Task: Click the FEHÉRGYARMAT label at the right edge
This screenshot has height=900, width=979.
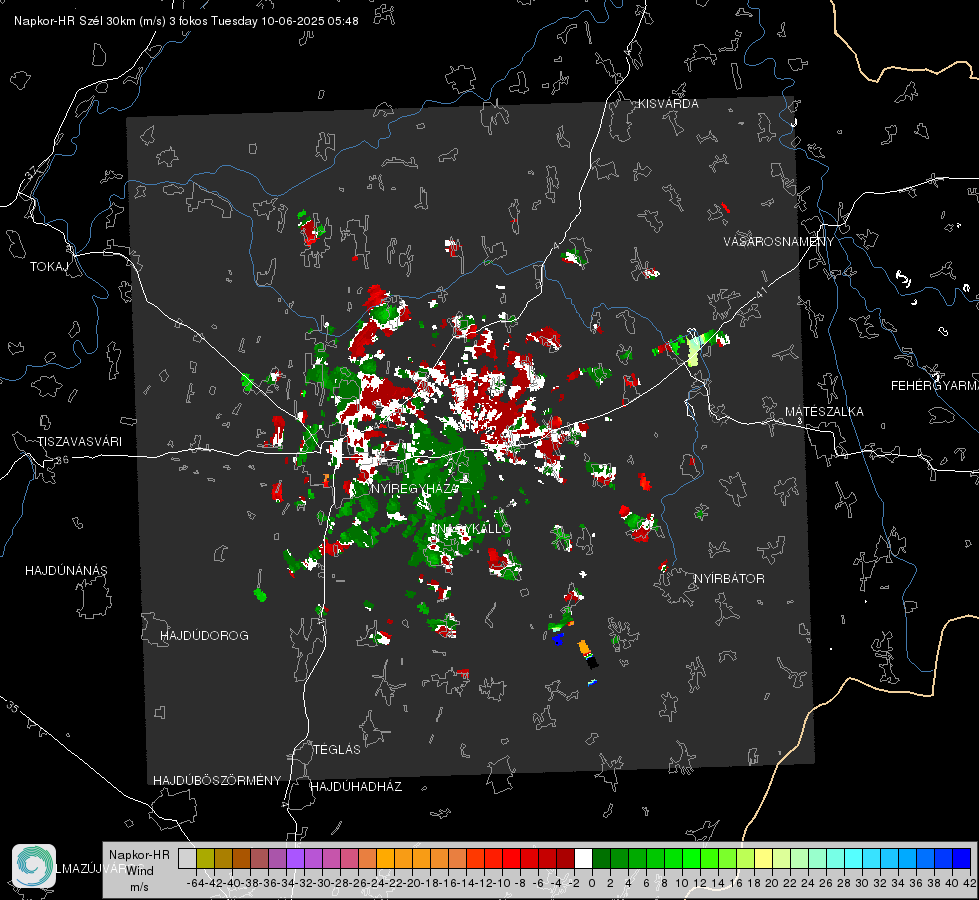Action: pyautogui.click(x=934, y=386)
